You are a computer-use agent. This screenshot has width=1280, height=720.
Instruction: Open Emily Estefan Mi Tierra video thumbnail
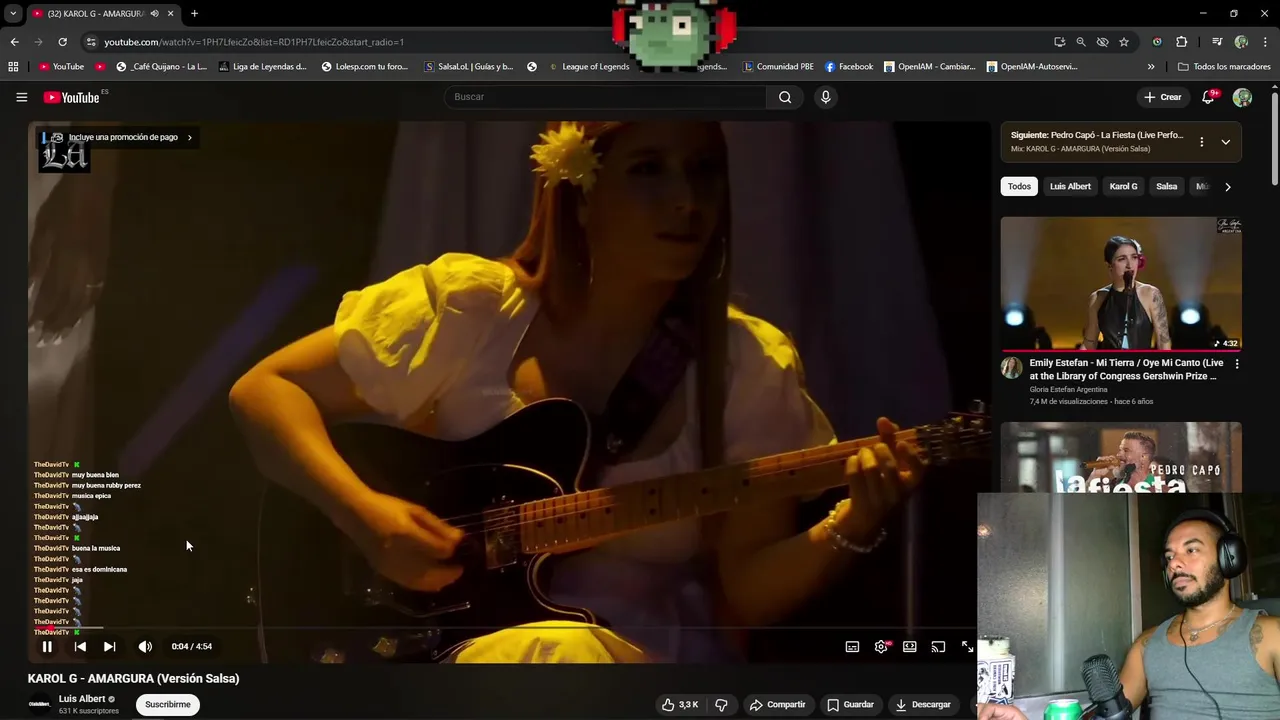1121,284
